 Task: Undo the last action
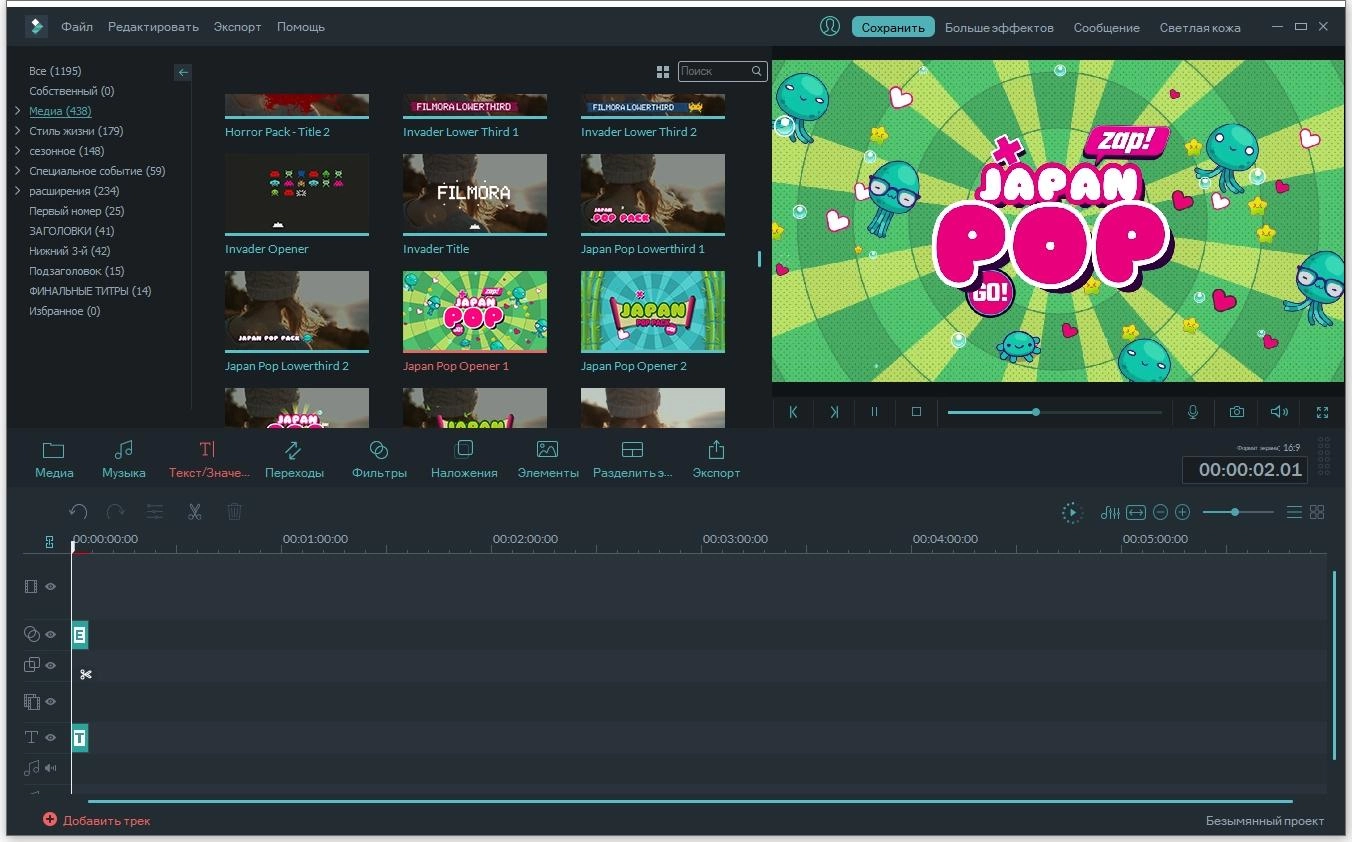click(78, 511)
